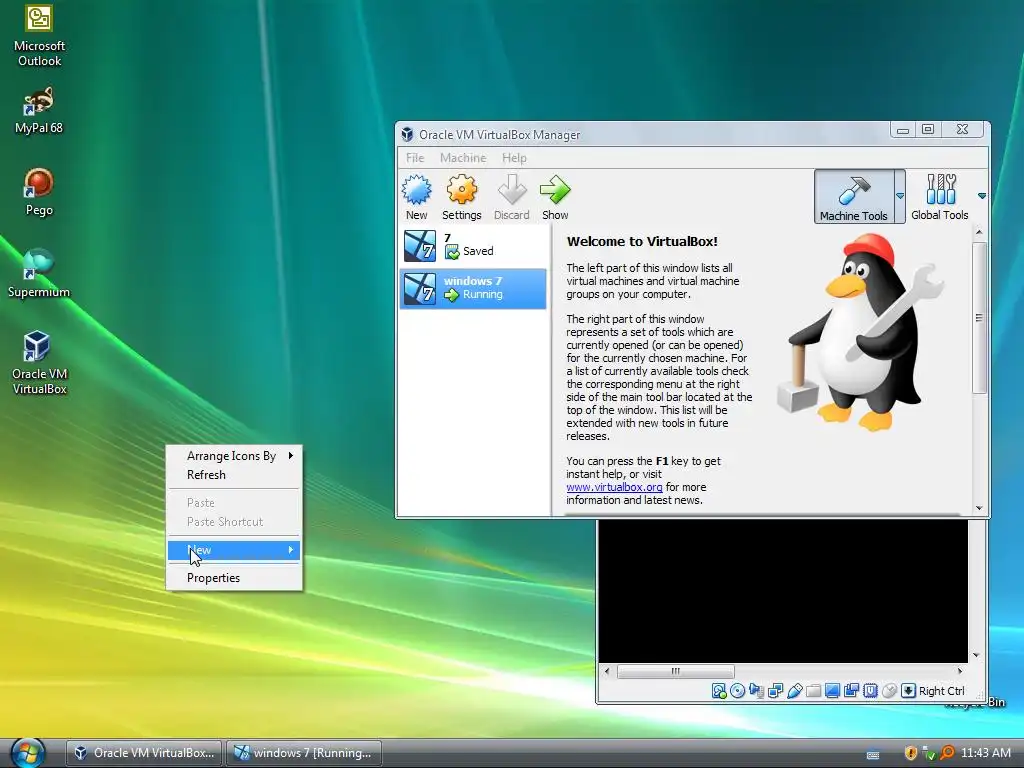Viewport: 1024px width, 768px height.
Task: Click the shared folders icon in VM status bar
Action: pos(813,691)
